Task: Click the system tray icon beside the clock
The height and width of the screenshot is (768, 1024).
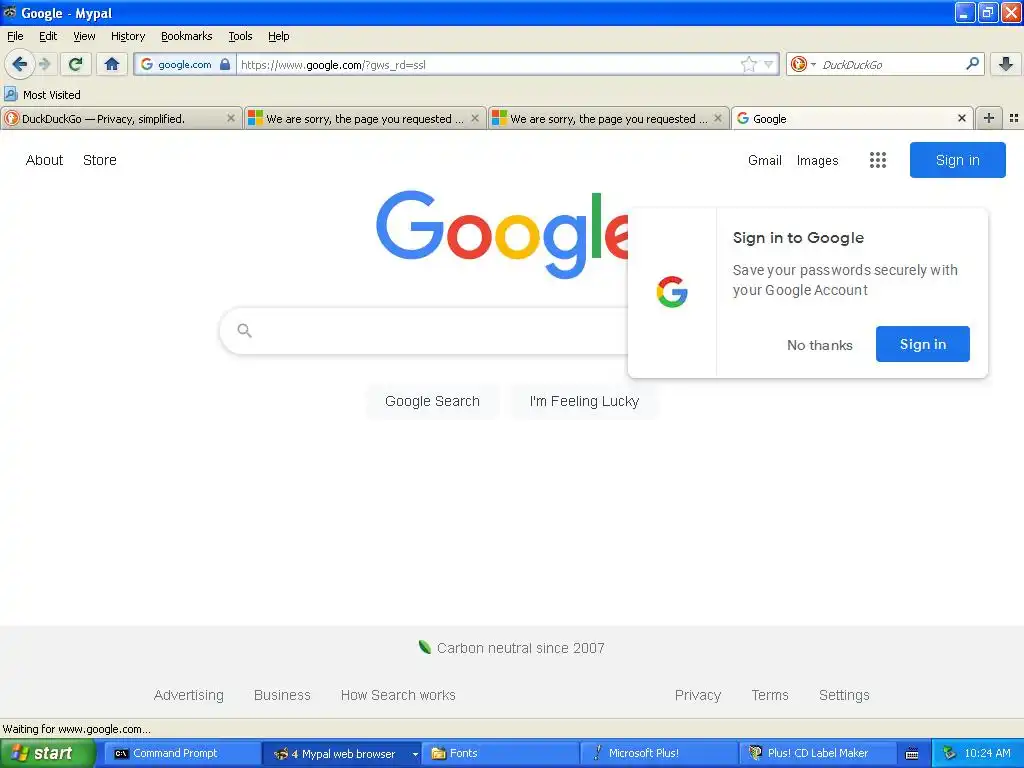Action: pyautogui.click(x=949, y=753)
